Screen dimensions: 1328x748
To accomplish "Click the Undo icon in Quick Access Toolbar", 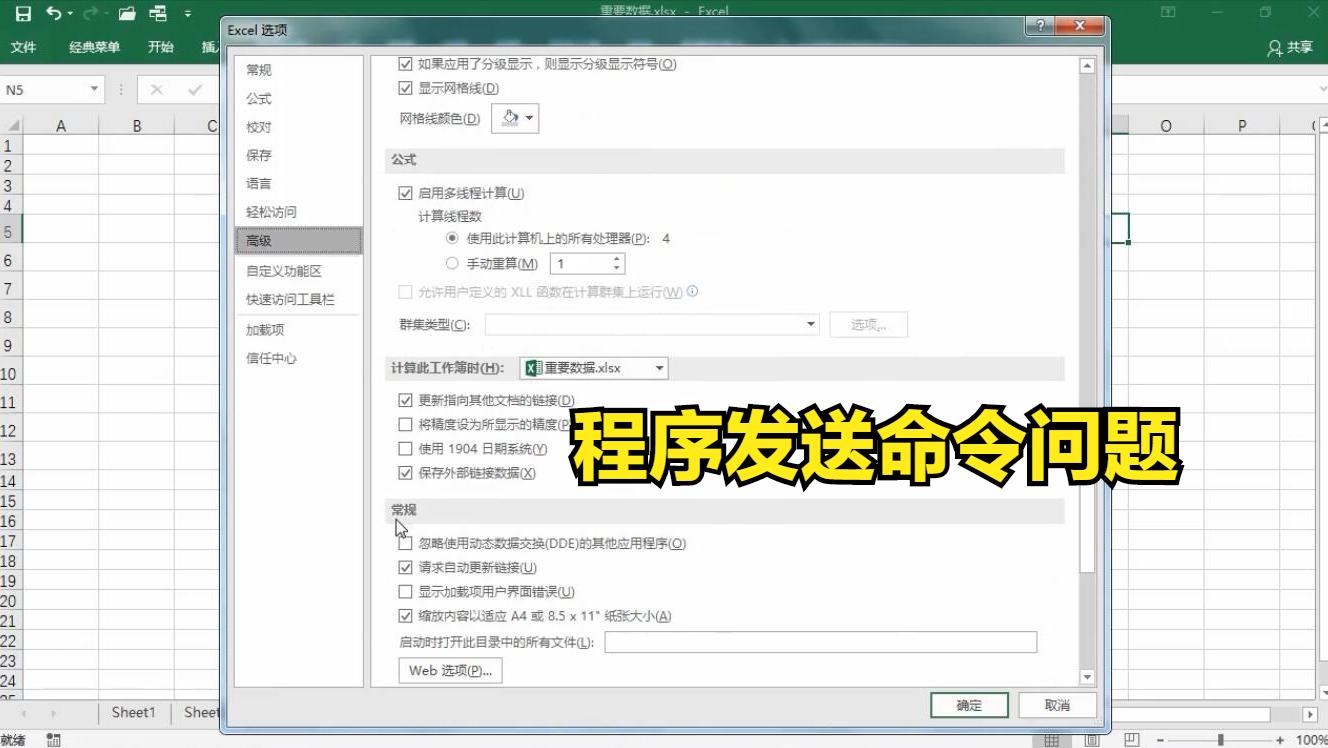I will [x=52, y=12].
